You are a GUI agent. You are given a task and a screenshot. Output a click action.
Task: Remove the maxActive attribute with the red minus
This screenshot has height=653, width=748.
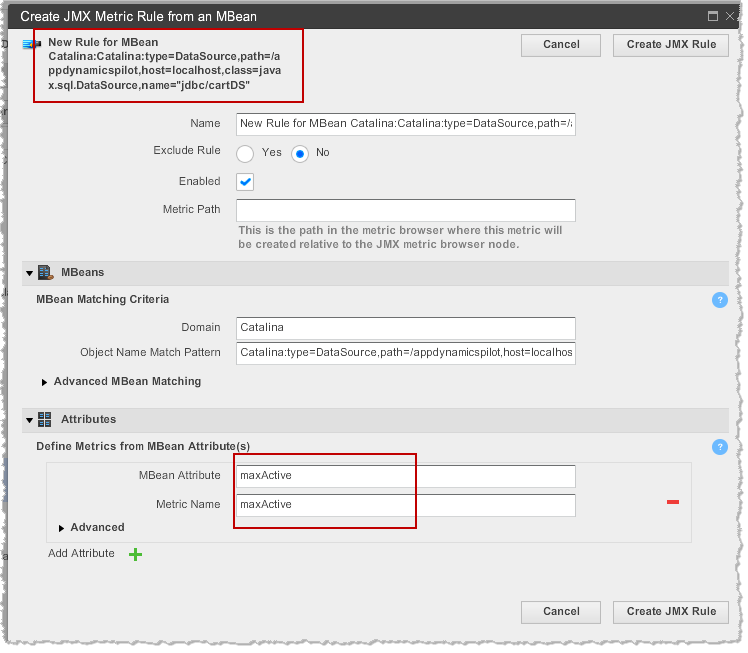[x=673, y=502]
